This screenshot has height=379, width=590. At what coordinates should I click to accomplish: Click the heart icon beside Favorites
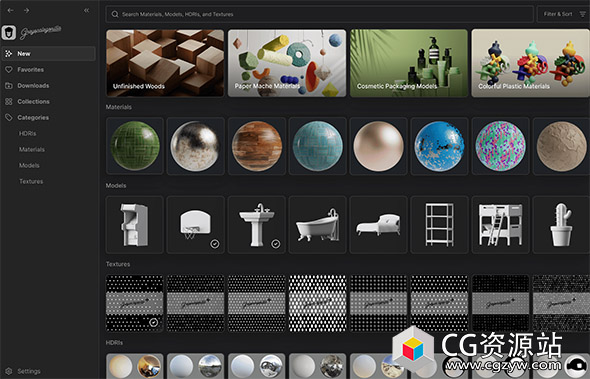tap(9, 70)
